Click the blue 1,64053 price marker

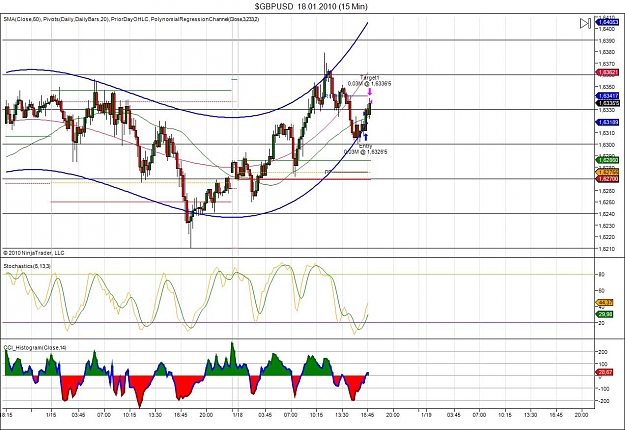[607, 23]
